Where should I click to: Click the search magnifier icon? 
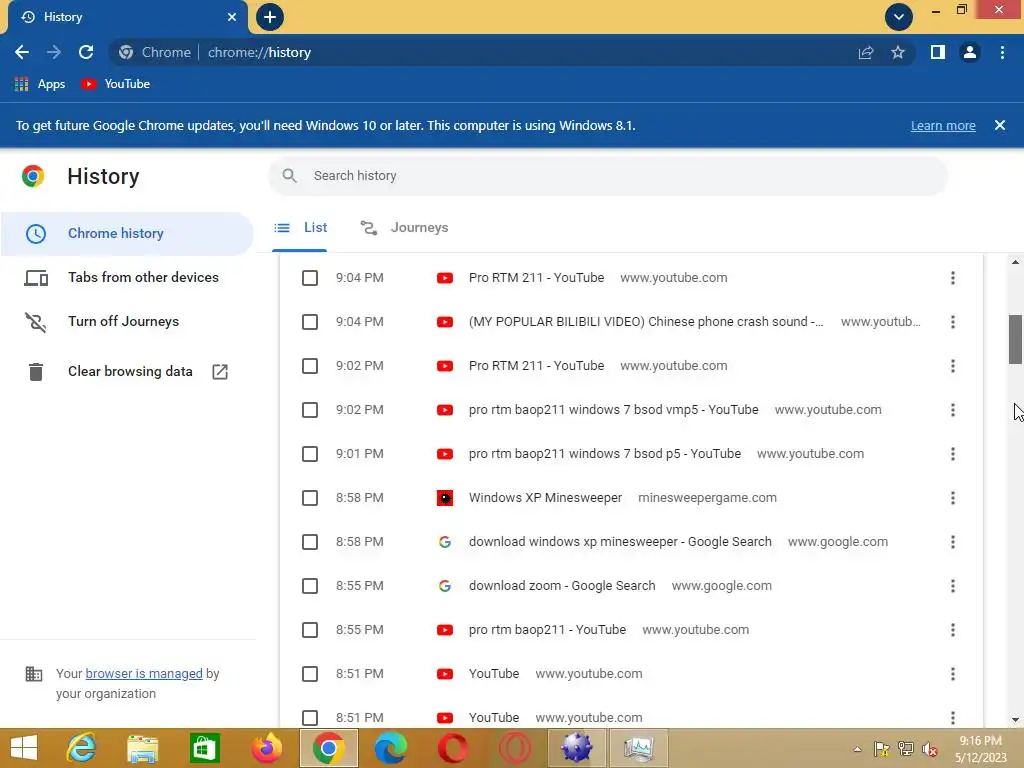click(x=289, y=176)
